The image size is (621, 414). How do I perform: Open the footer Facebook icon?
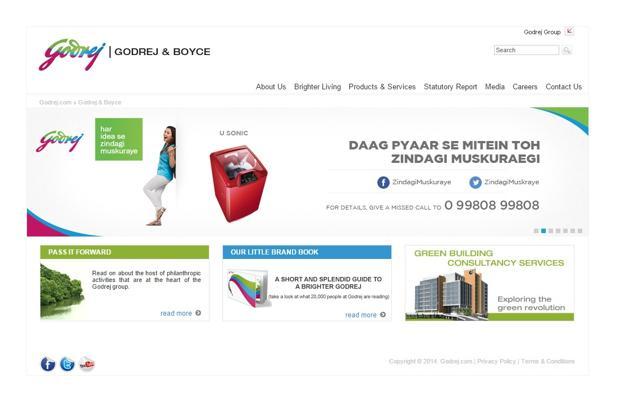[48, 364]
